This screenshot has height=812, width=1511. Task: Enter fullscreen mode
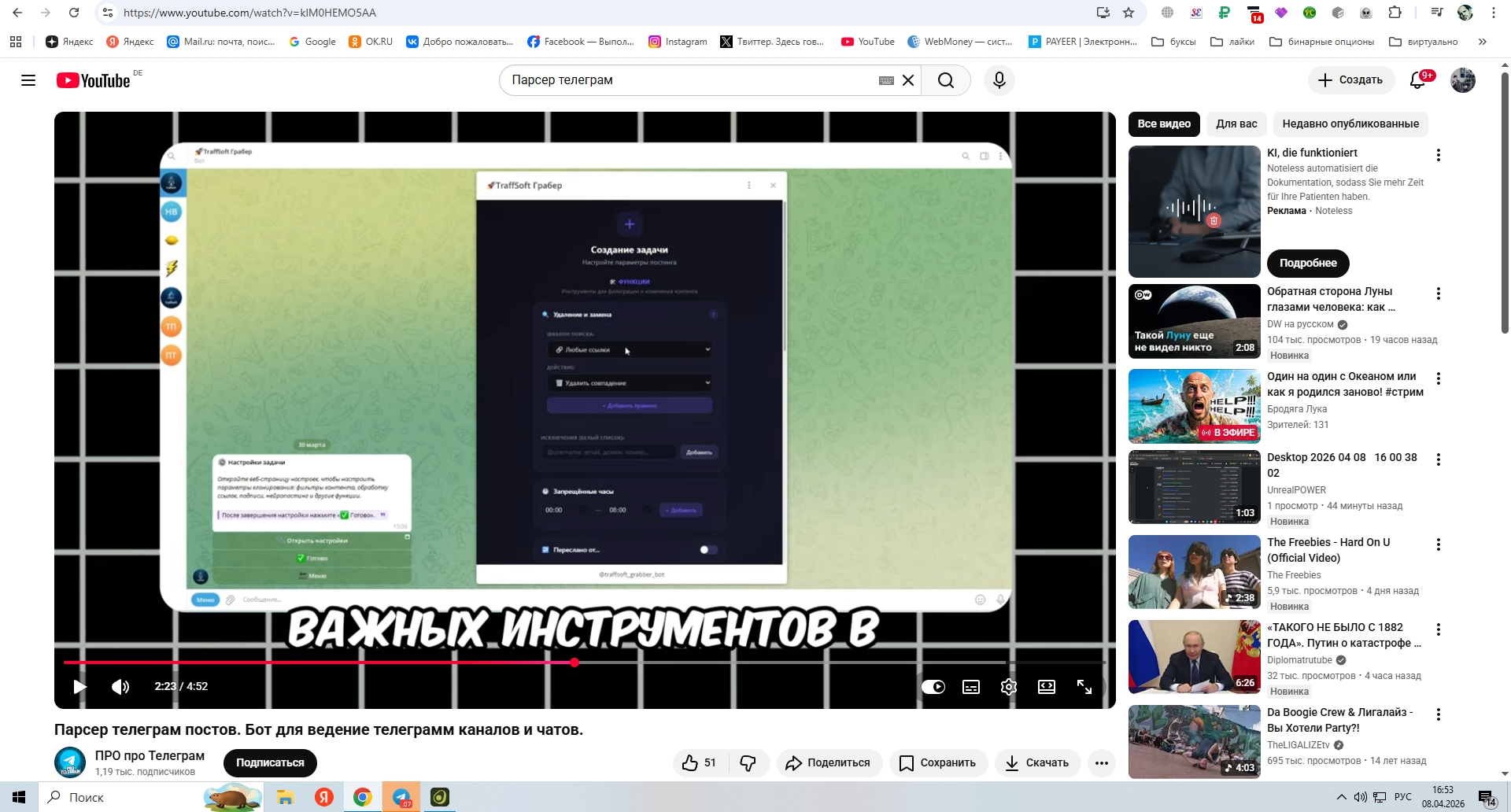(1084, 687)
